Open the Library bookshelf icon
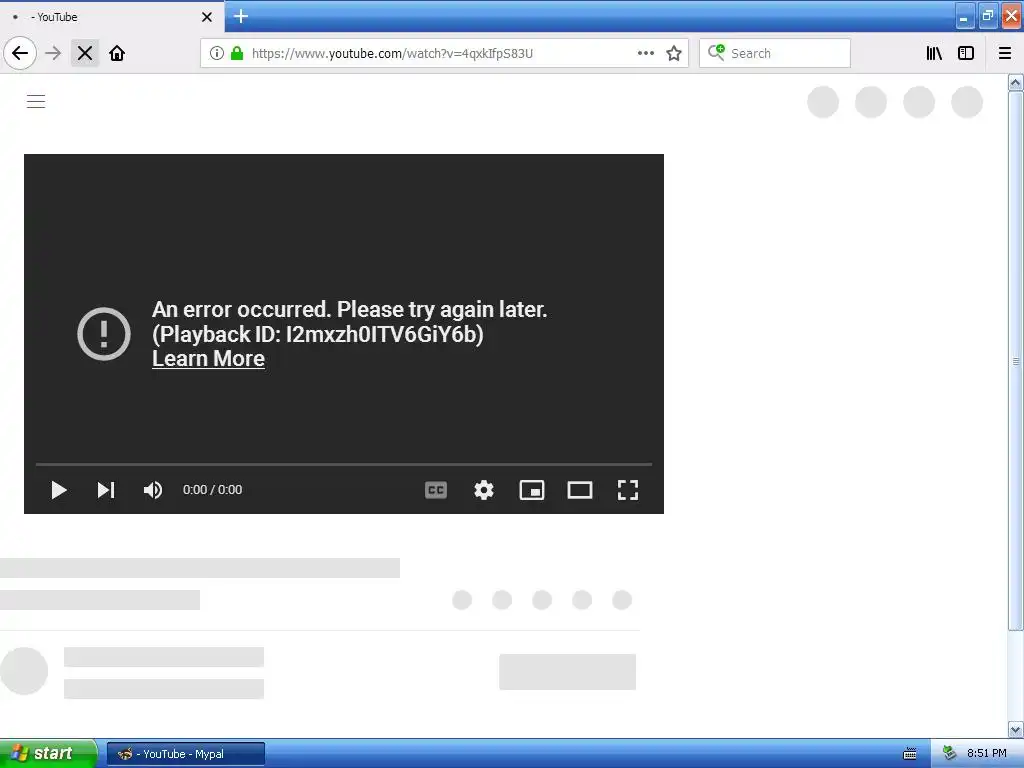 click(934, 53)
